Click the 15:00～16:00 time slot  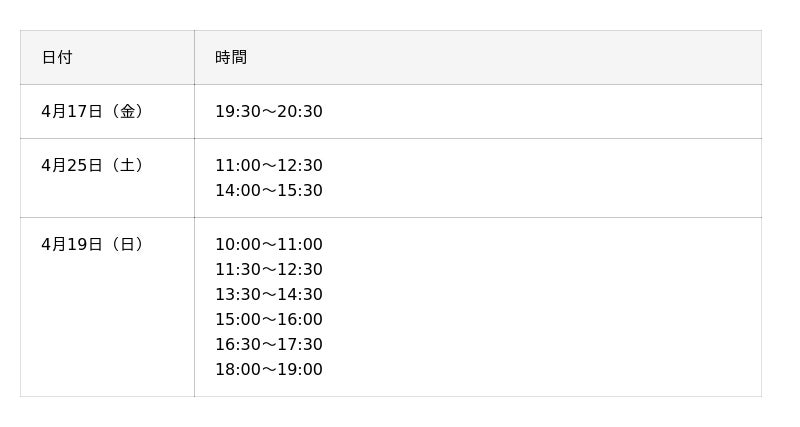pos(268,319)
